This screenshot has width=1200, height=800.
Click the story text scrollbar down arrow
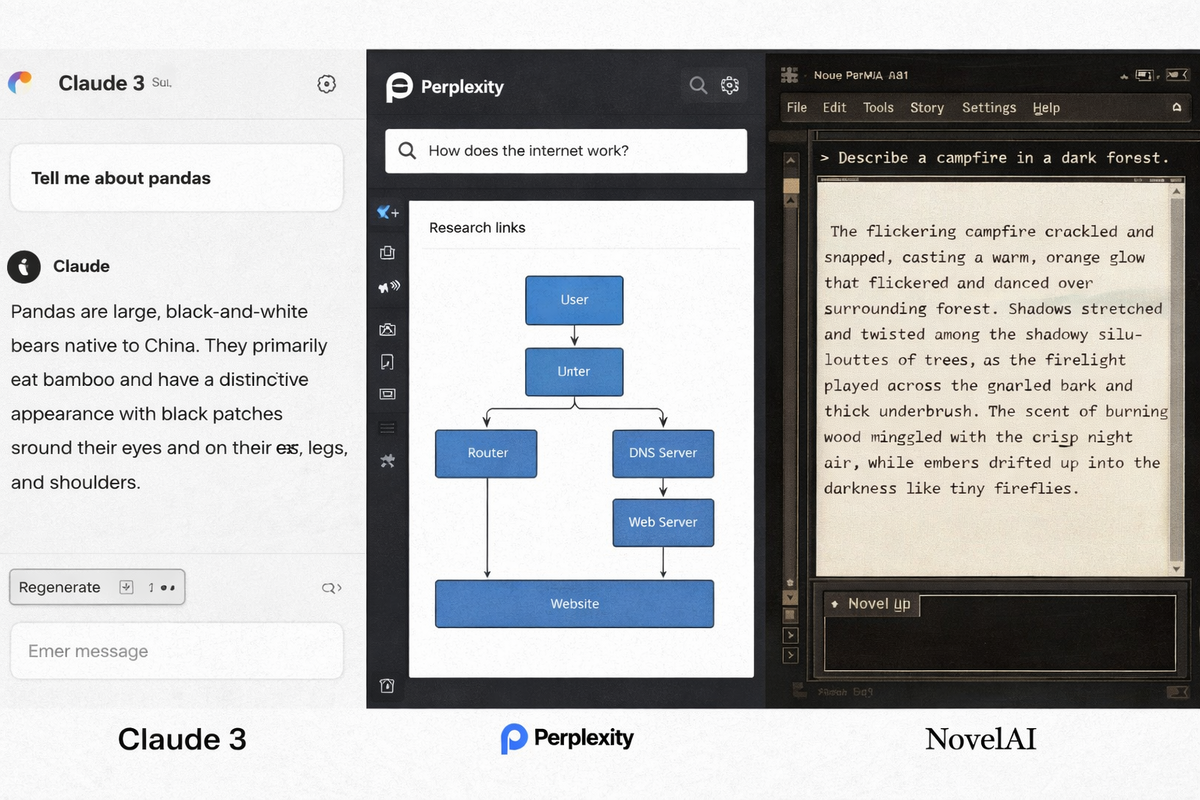[x=1177, y=567]
